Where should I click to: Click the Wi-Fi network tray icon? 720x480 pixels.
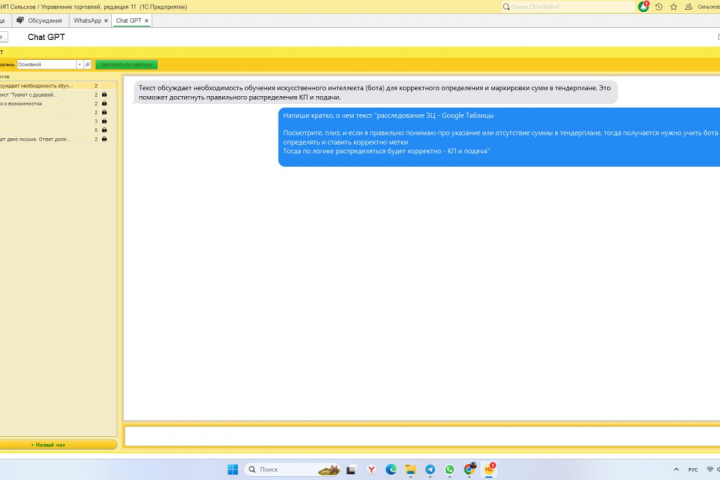pos(710,469)
